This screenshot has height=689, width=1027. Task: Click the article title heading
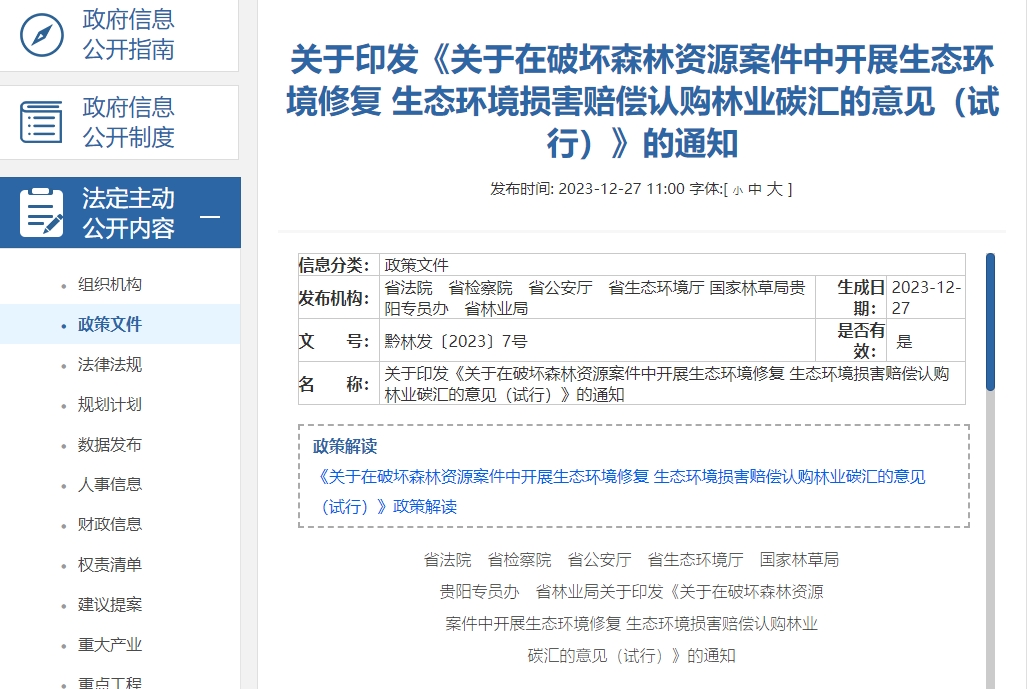pyautogui.click(x=643, y=102)
